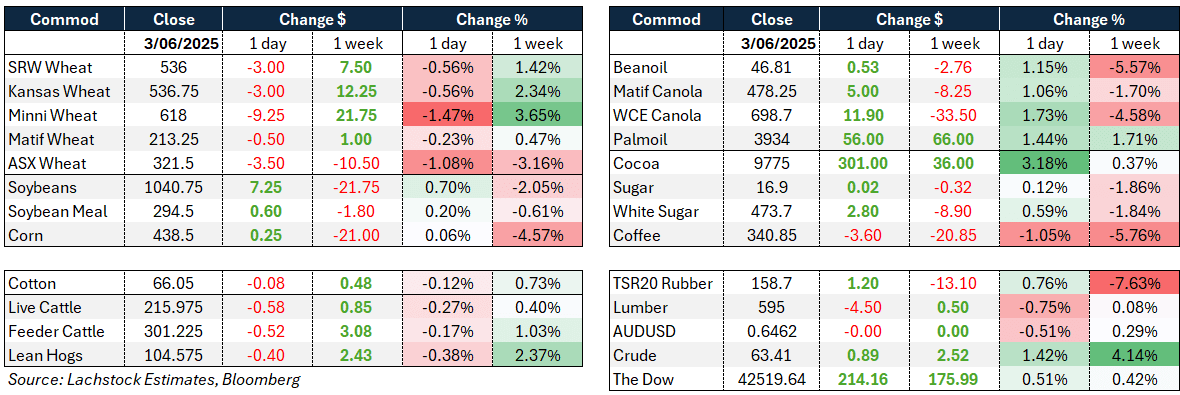This screenshot has height=395, width=1180.
Task: Click the Feeder Cattle 1 week 3.08 value
Action: pos(357,331)
